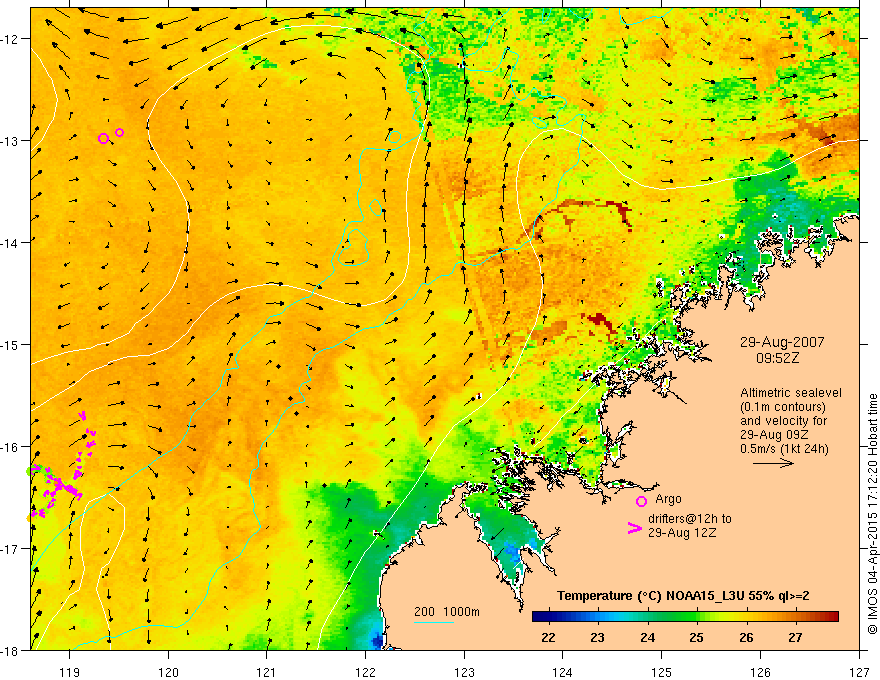880x680 pixels.
Task: Click the '(0.1m contours)' text
Action: point(783,407)
